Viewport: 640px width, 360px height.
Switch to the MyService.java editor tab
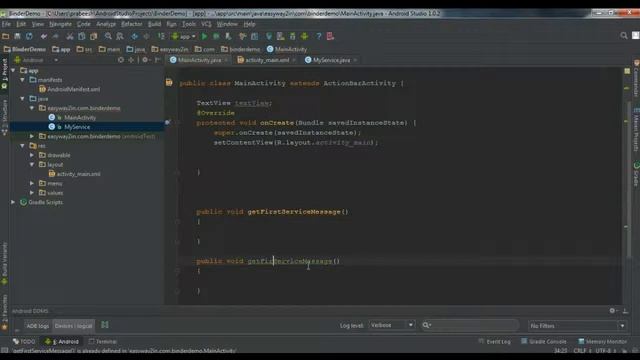331,60
